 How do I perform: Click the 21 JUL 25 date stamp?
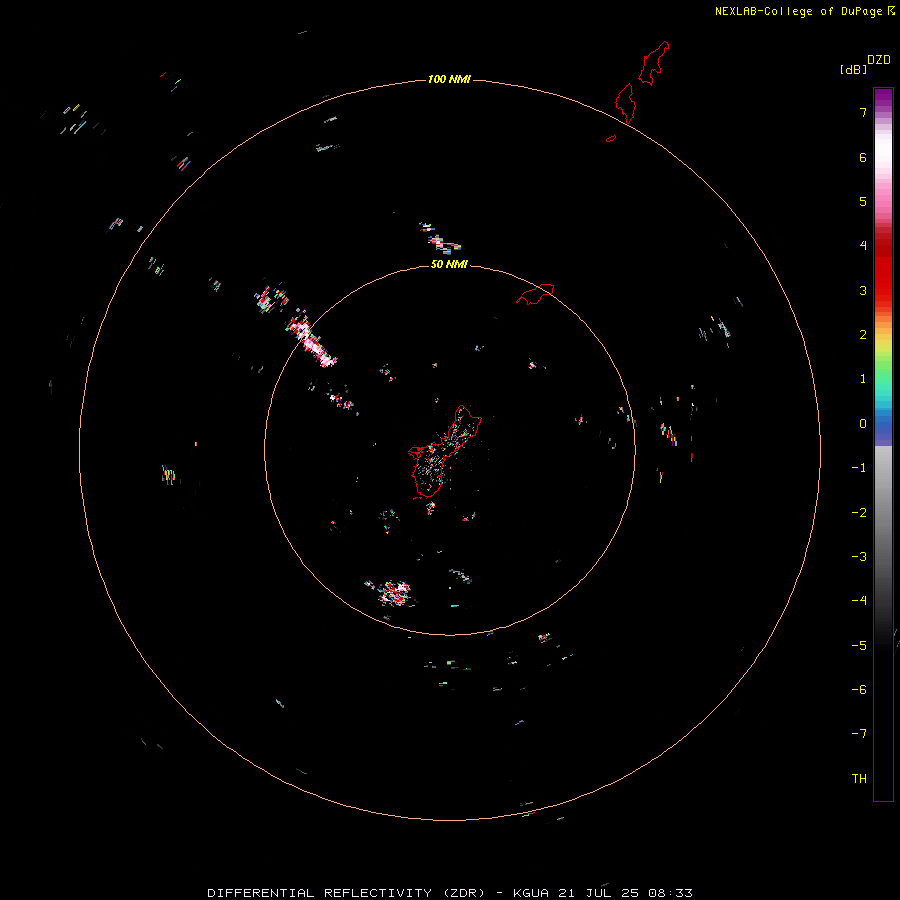pos(599,893)
